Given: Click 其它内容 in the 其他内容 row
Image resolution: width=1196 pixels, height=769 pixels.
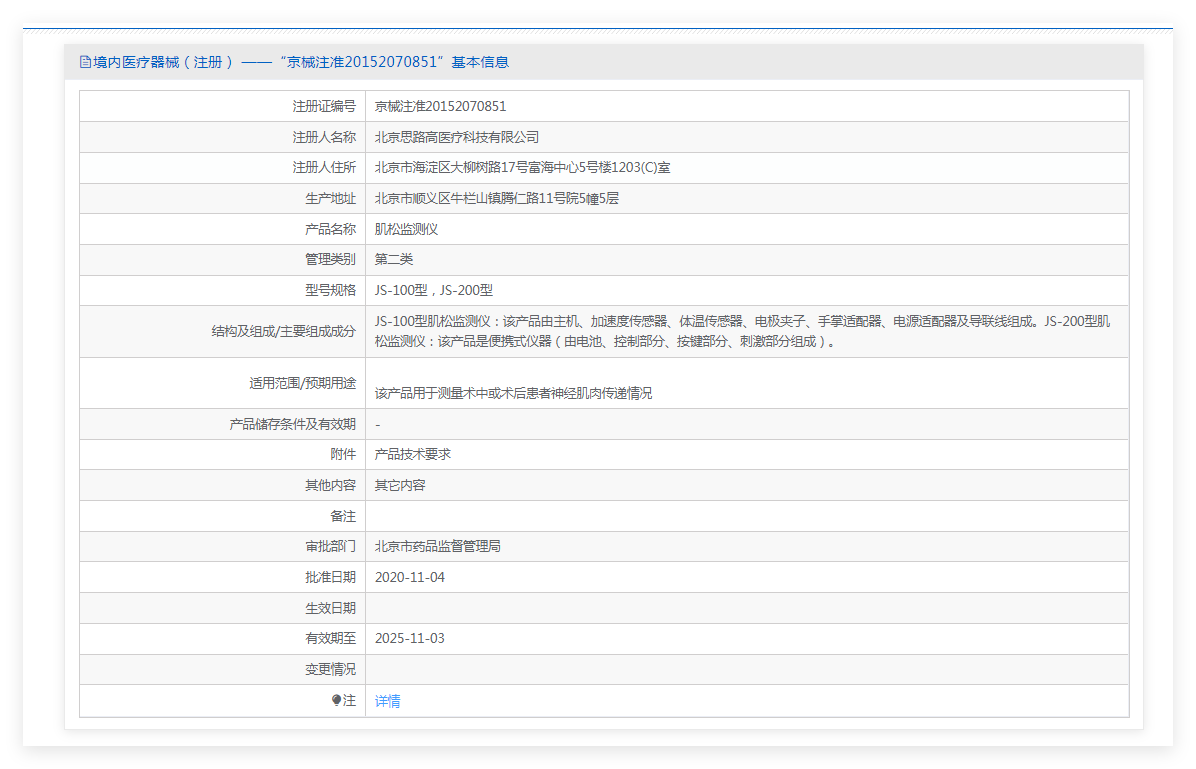Looking at the screenshot, I should [400, 485].
